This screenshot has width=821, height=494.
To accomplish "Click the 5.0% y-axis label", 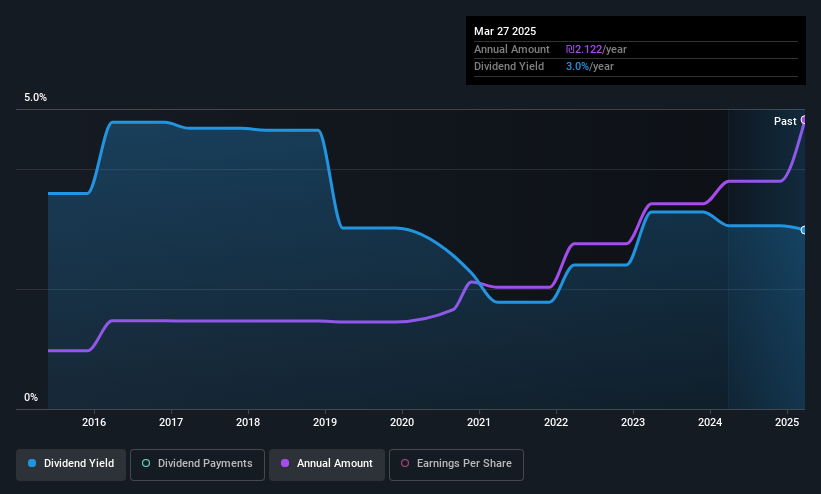I will [x=36, y=97].
